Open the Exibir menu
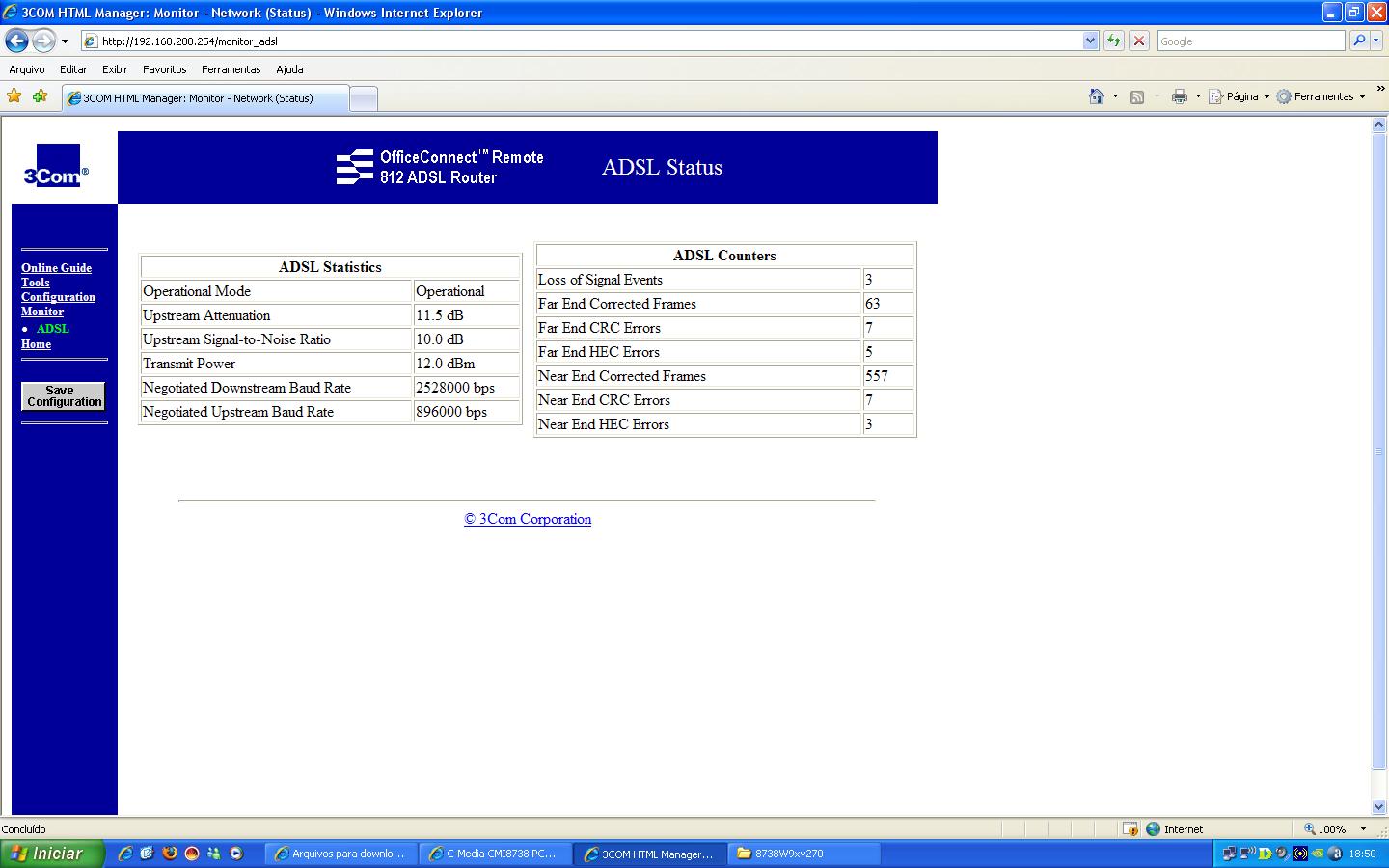The image size is (1389, 868). (115, 69)
